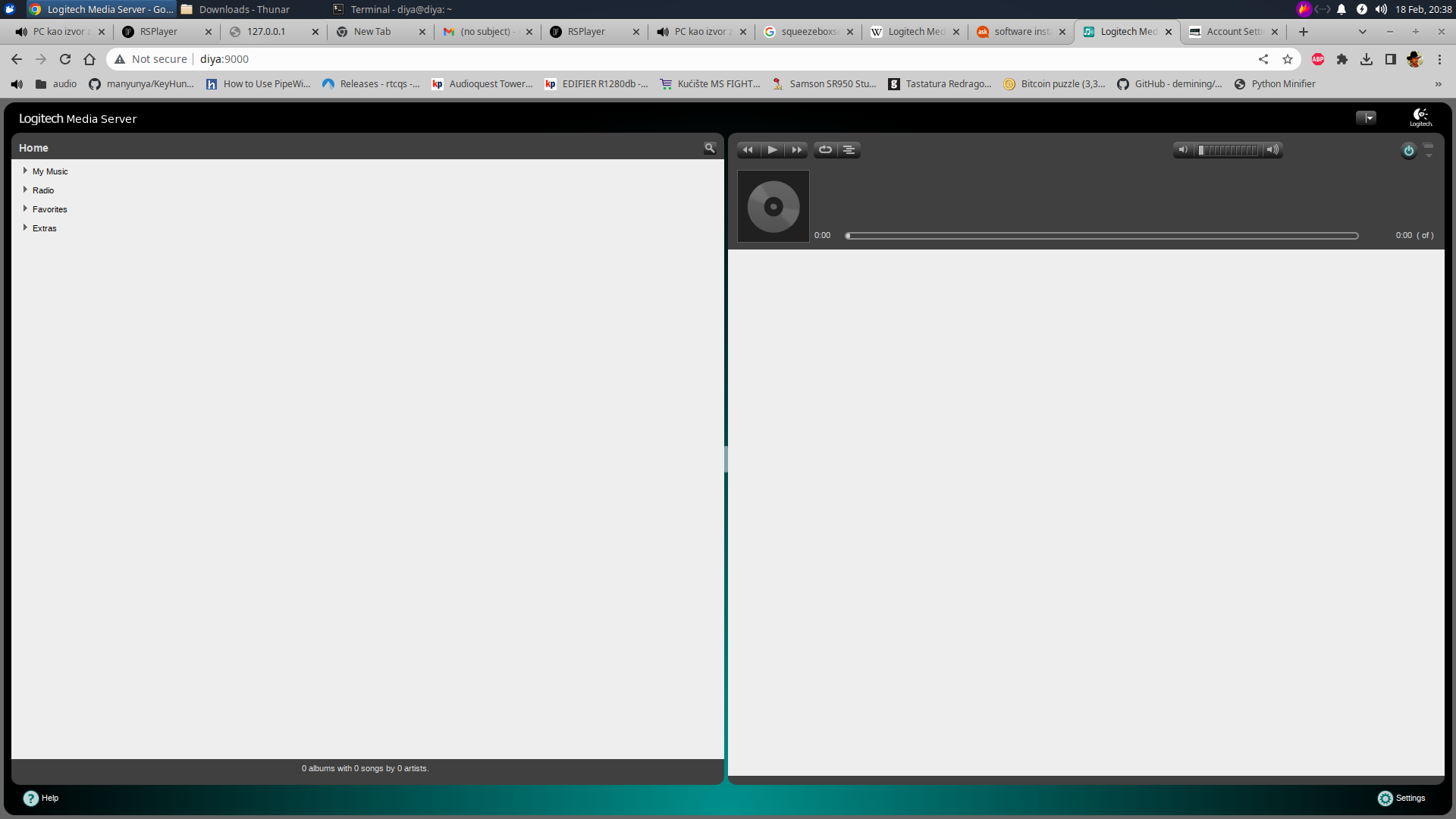This screenshot has height=819, width=1456.
Task: Turn the volume up with the loud speaker icon
Action: coord(1272,149)
